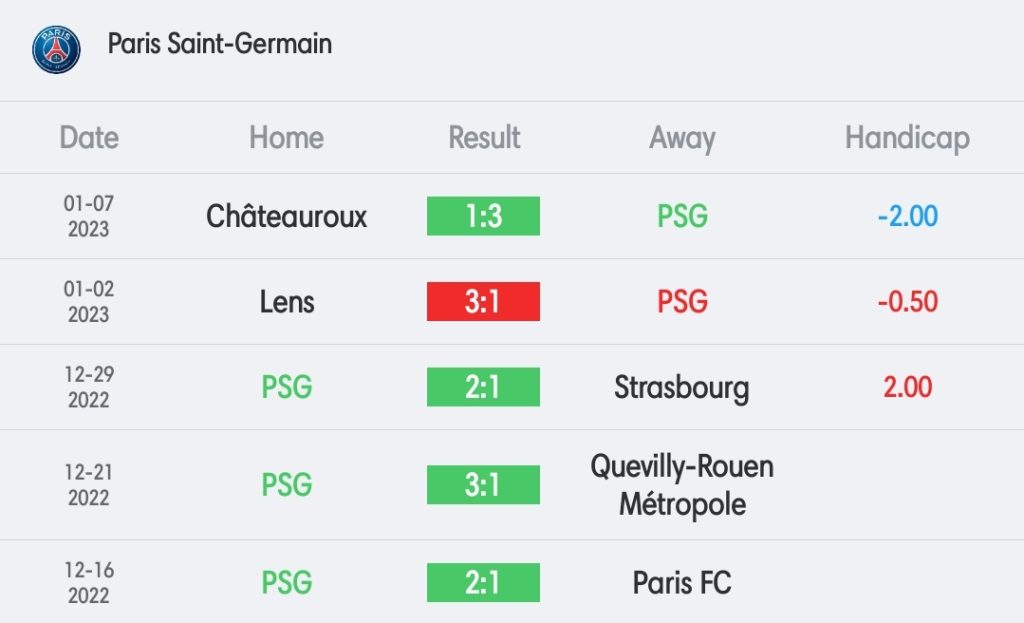Click Quevilly-Rouen Métropole team name
1024x623 pixels.
682,485
